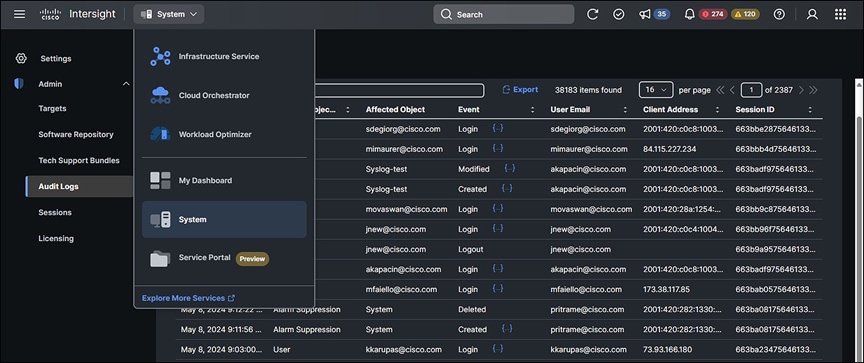
Task: Open the help question mark icon
Action: (x=779, y=14)
